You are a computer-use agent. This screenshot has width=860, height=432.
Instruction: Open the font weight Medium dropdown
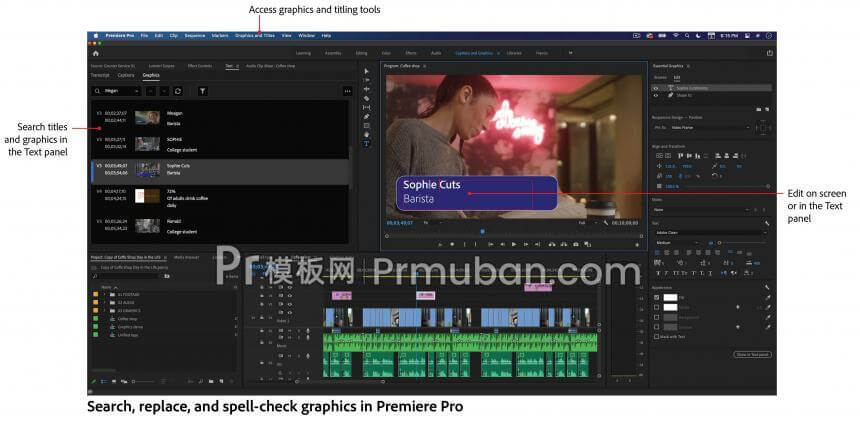coord(676,242)
